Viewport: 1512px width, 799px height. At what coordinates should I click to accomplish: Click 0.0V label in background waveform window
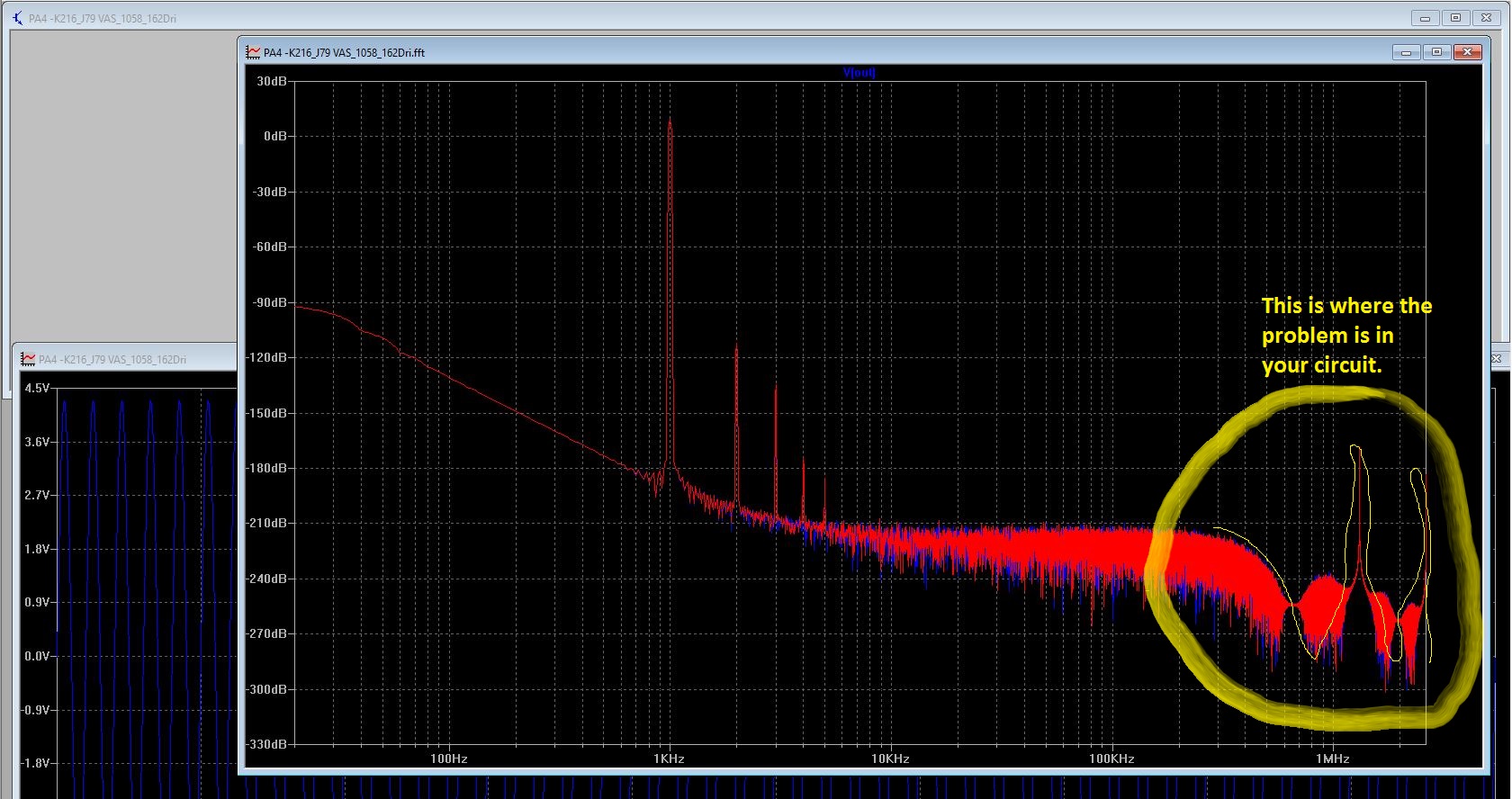(x=37, y=656)
